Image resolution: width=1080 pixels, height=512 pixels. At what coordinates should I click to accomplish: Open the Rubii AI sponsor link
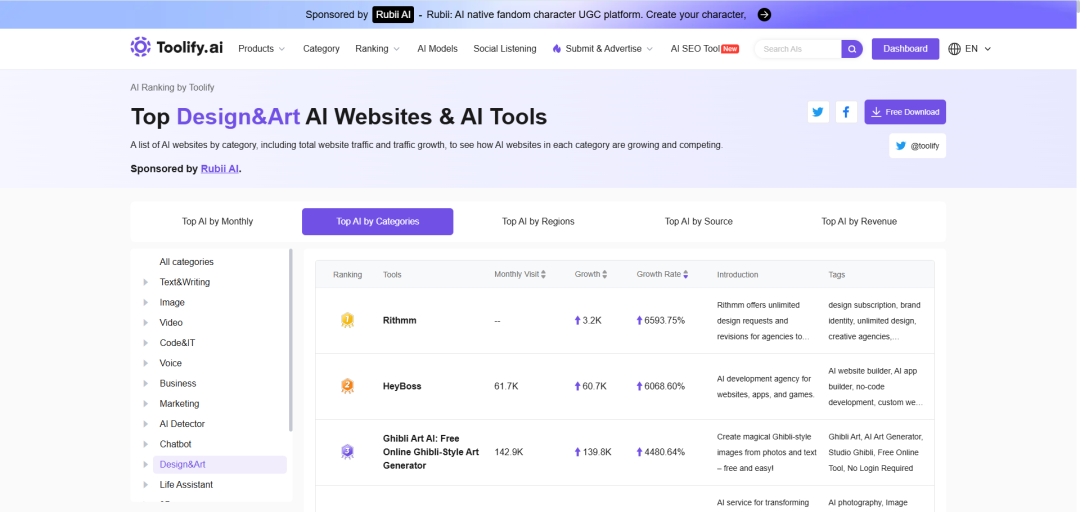coord(220,169)
